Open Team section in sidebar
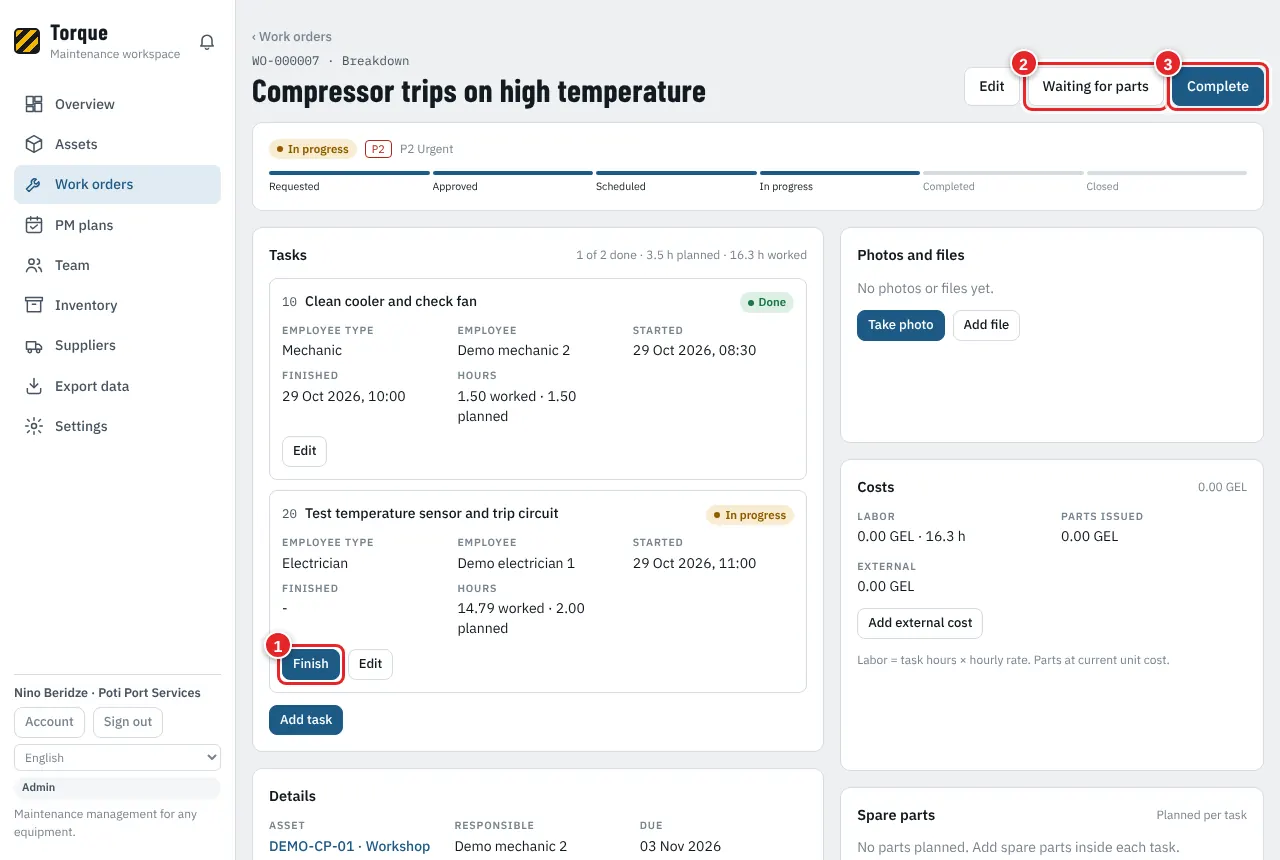This screenshot has width=1280, height=860. (117, 265)
